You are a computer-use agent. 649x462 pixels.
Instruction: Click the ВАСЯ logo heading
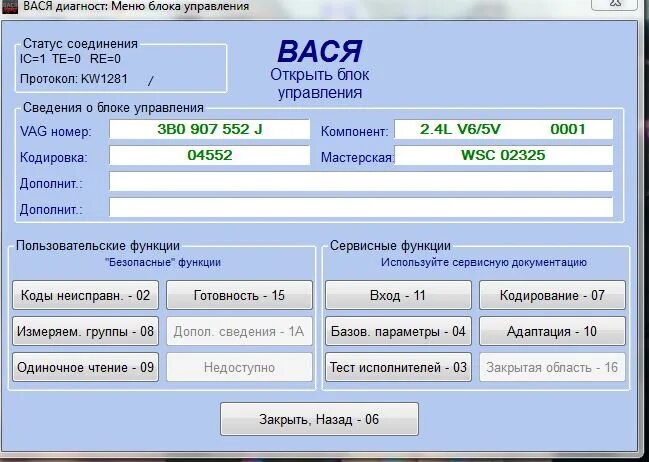point(320,51)
